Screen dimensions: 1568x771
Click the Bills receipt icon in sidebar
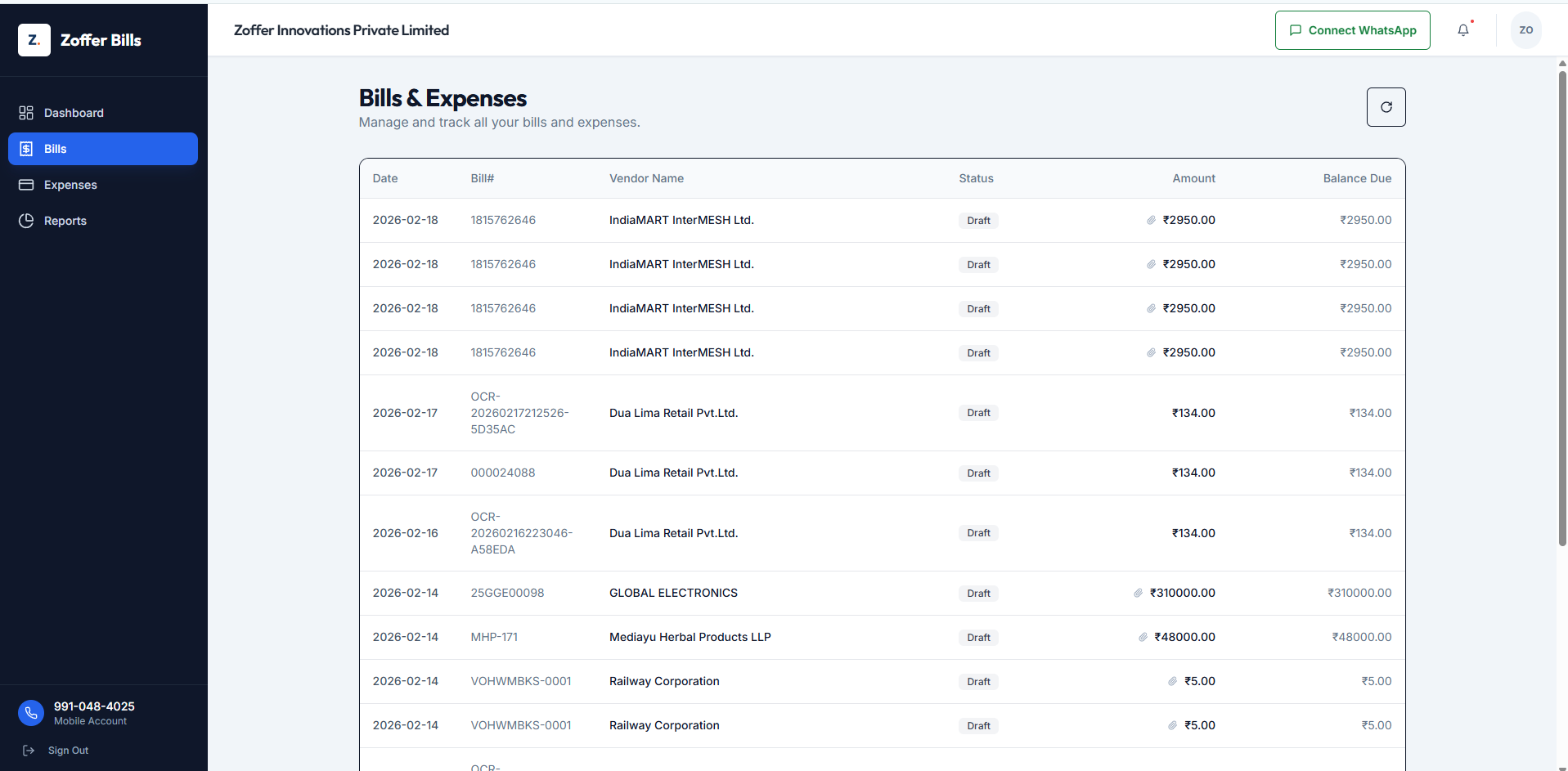tap(27, 149)
